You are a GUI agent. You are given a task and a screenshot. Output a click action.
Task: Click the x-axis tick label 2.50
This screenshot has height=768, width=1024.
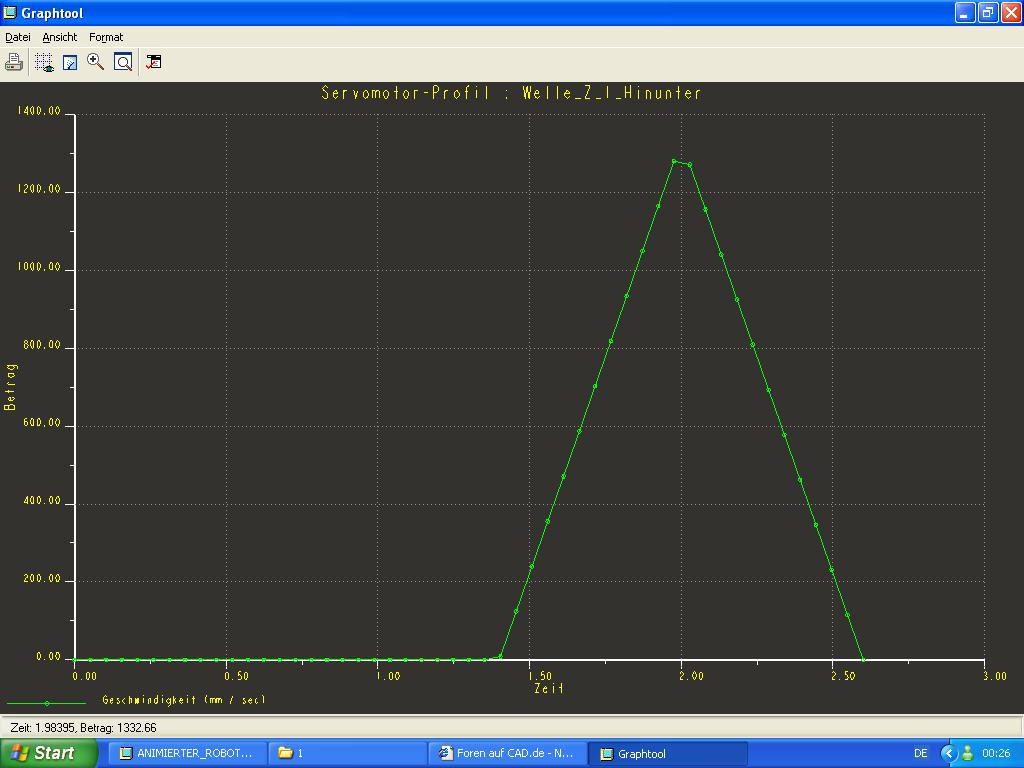(842, 676)
